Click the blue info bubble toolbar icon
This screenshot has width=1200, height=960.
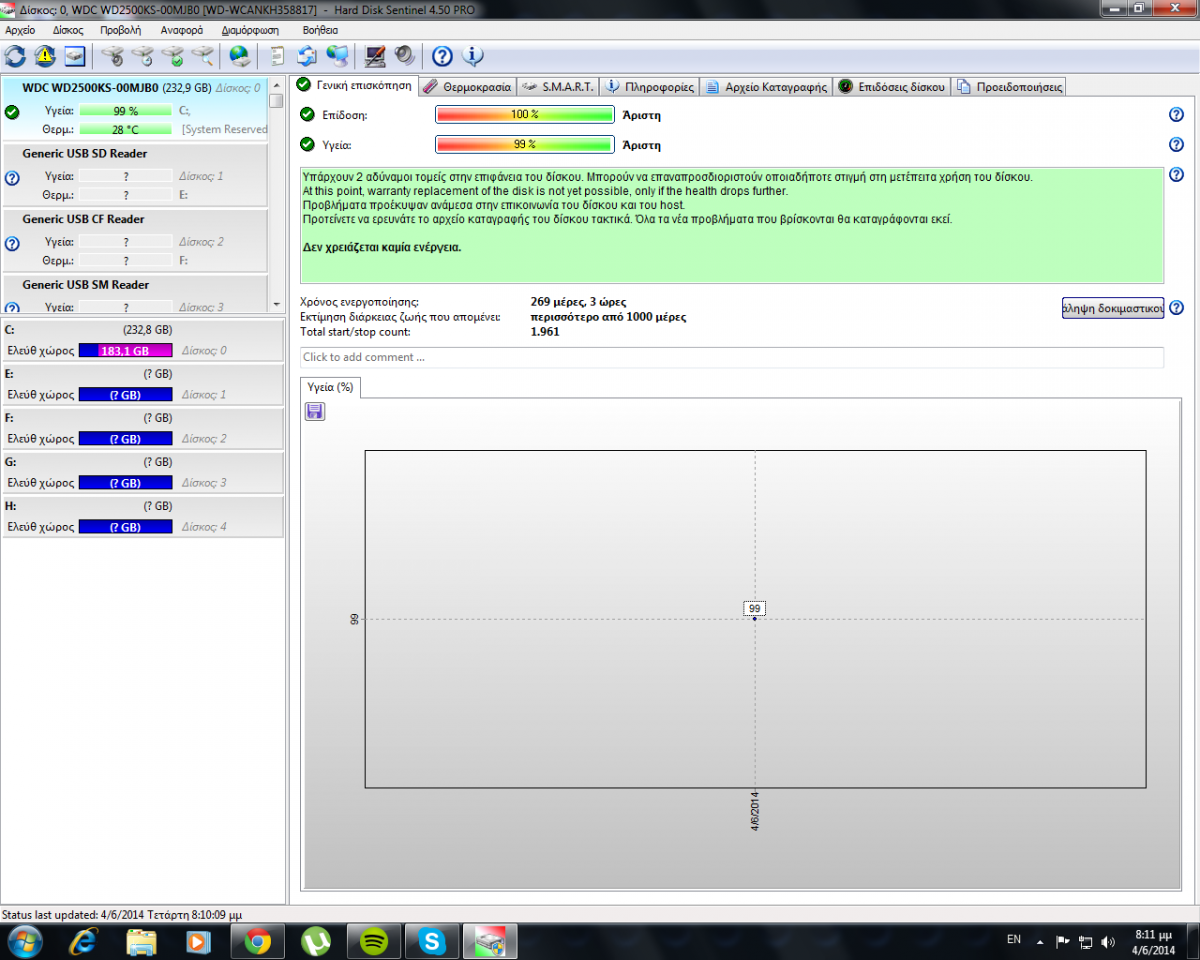pyautogui.click(x=473, y=55)
